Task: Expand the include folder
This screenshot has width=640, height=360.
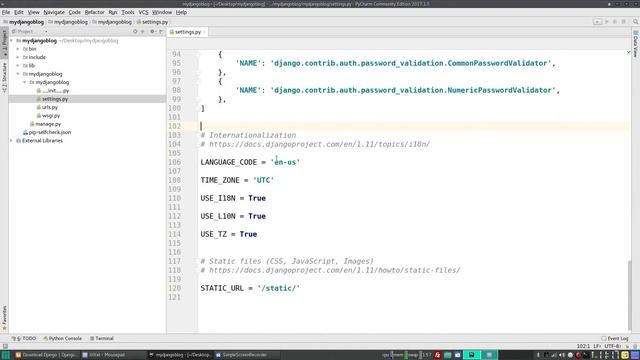Action: [18, 57]
